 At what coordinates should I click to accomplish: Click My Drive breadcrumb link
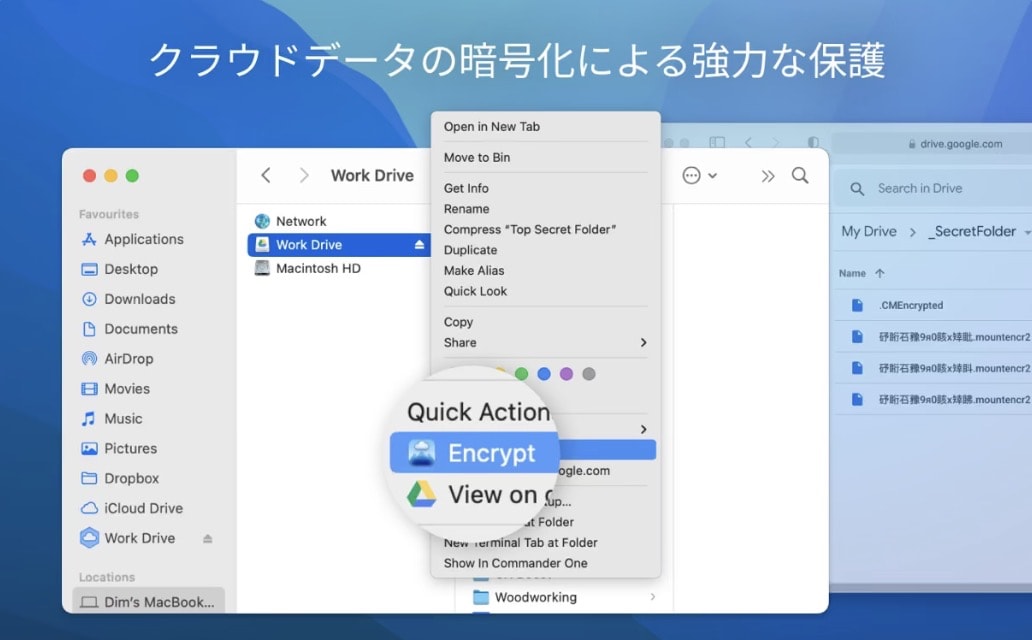point(868,231)
